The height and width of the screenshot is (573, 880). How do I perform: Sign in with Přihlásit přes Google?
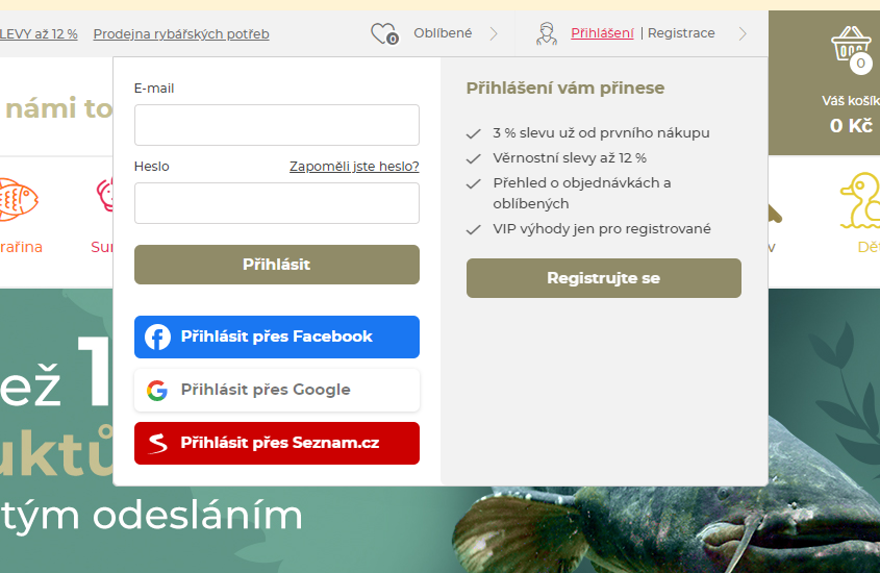pyautogui.click(x=277, y=390)
